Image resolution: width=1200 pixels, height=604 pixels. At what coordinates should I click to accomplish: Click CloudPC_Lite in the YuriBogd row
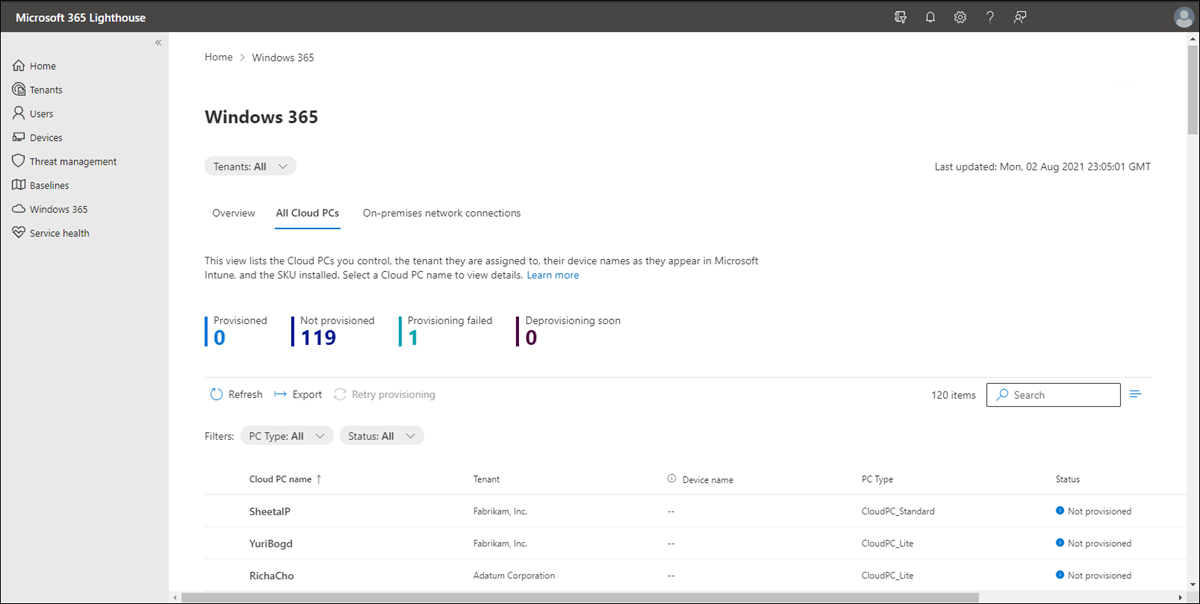pos(886,544)
